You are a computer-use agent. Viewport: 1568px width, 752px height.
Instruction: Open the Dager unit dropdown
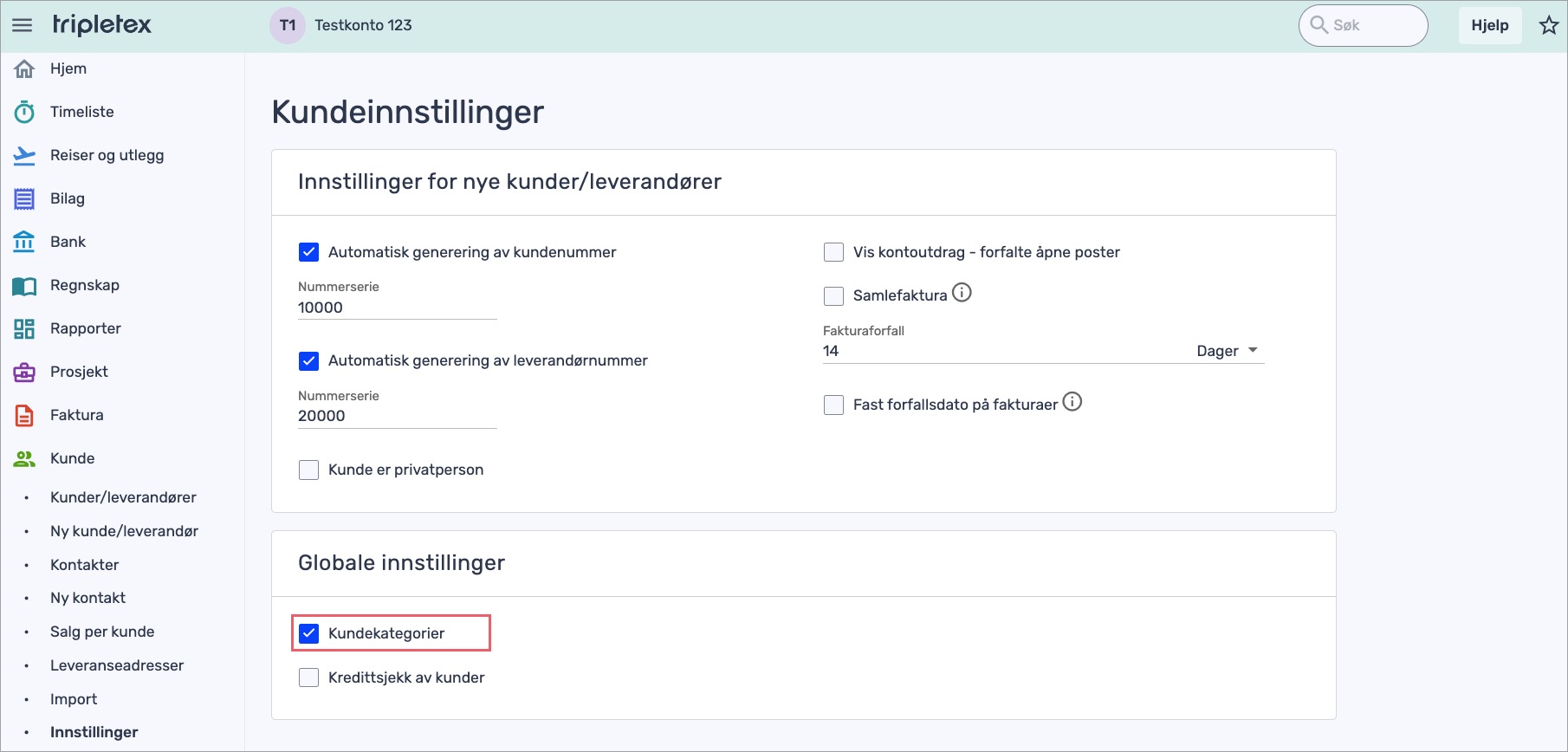pos(1227,351)
